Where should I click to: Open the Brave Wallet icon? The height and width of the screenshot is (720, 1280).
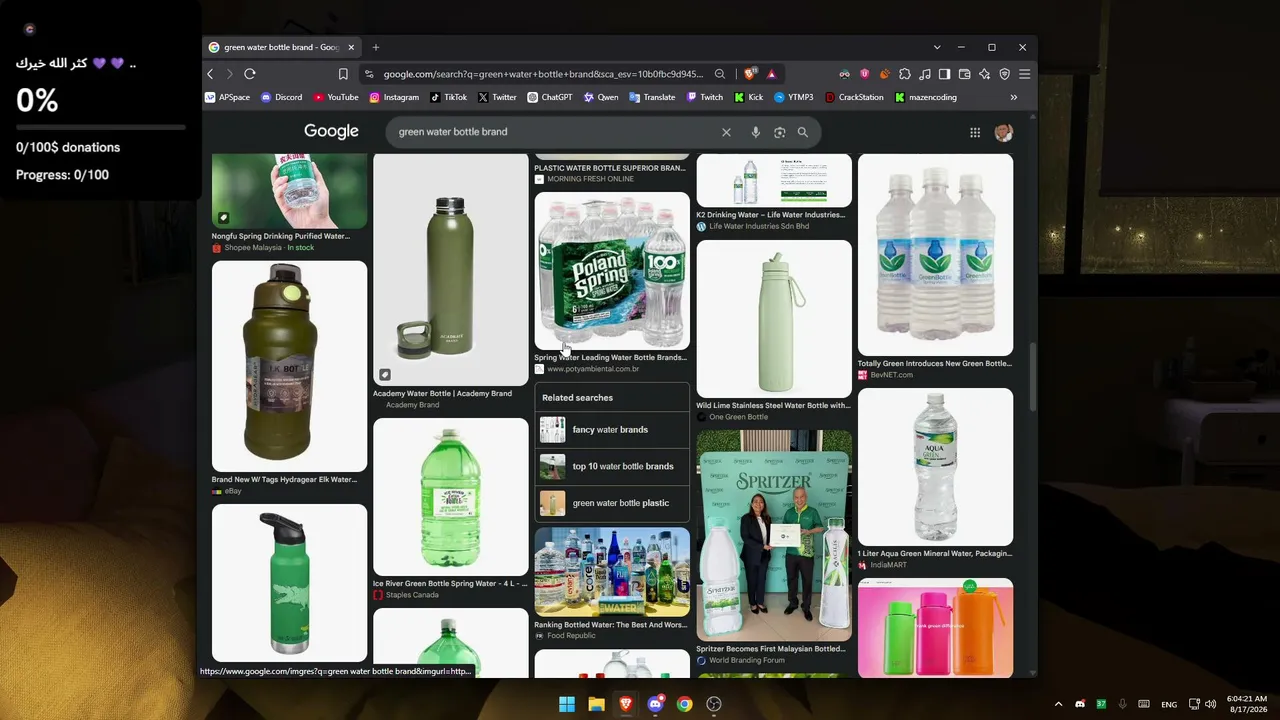pyautogui.click(x=965, y=74)
